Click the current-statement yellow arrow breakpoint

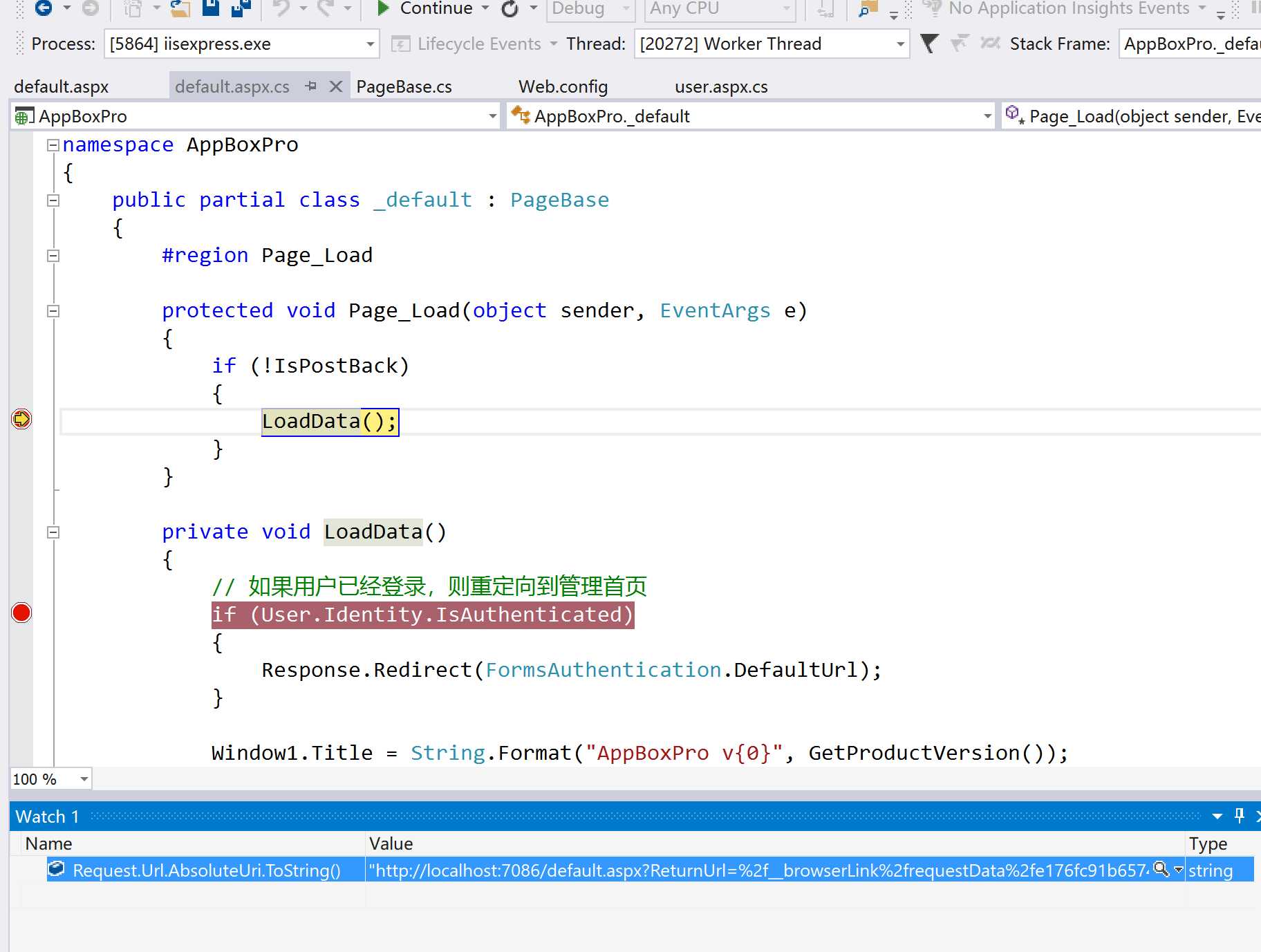(x=21, y=419)
